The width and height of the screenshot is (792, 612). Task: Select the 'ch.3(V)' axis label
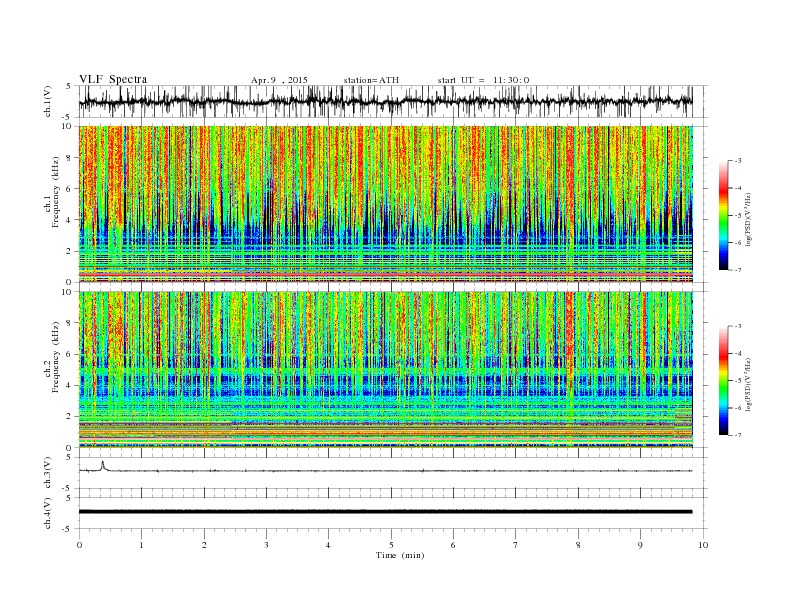(x=48, y=473)
